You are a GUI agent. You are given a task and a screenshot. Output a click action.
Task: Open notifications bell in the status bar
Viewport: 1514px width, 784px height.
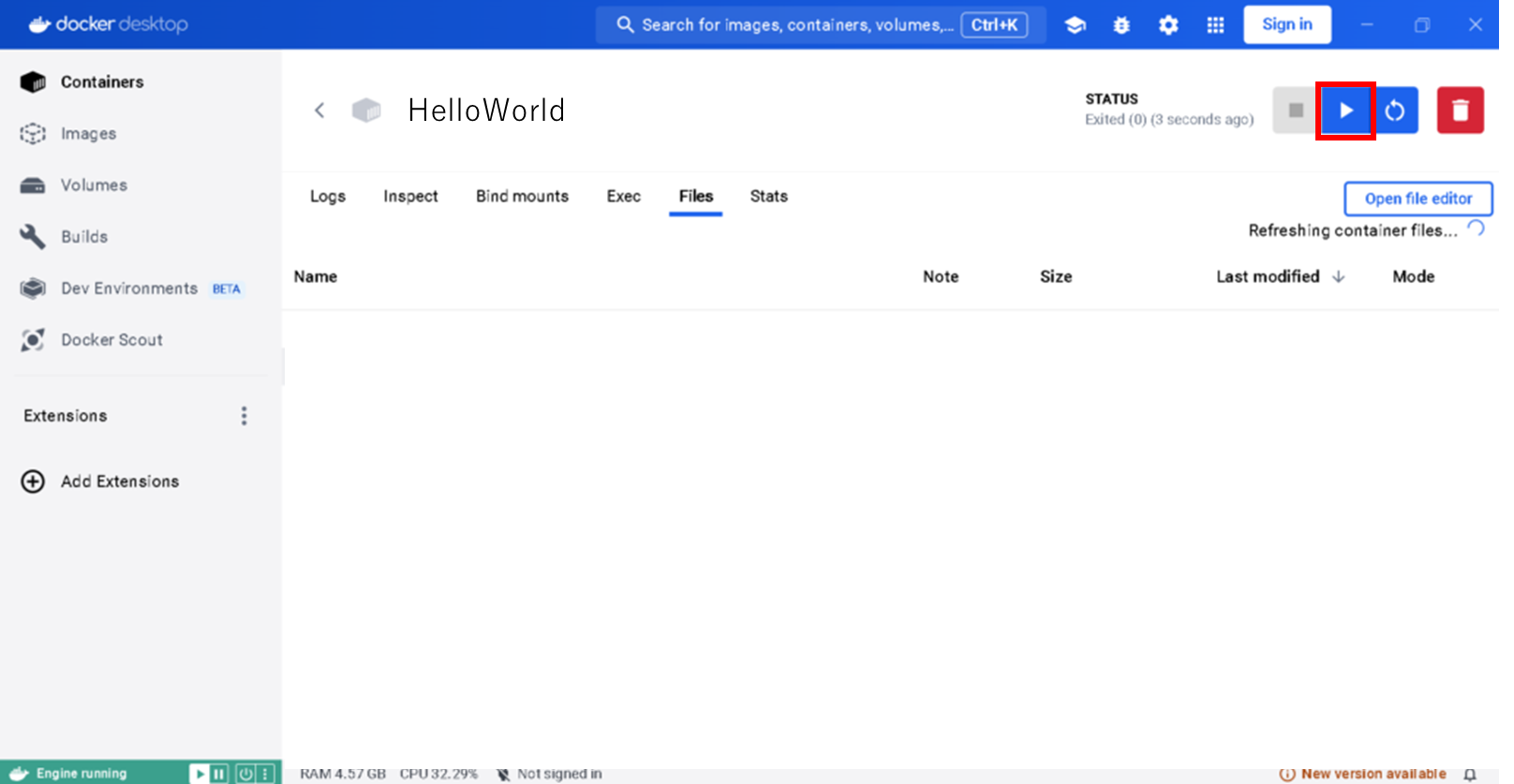tap(1470, 774)
